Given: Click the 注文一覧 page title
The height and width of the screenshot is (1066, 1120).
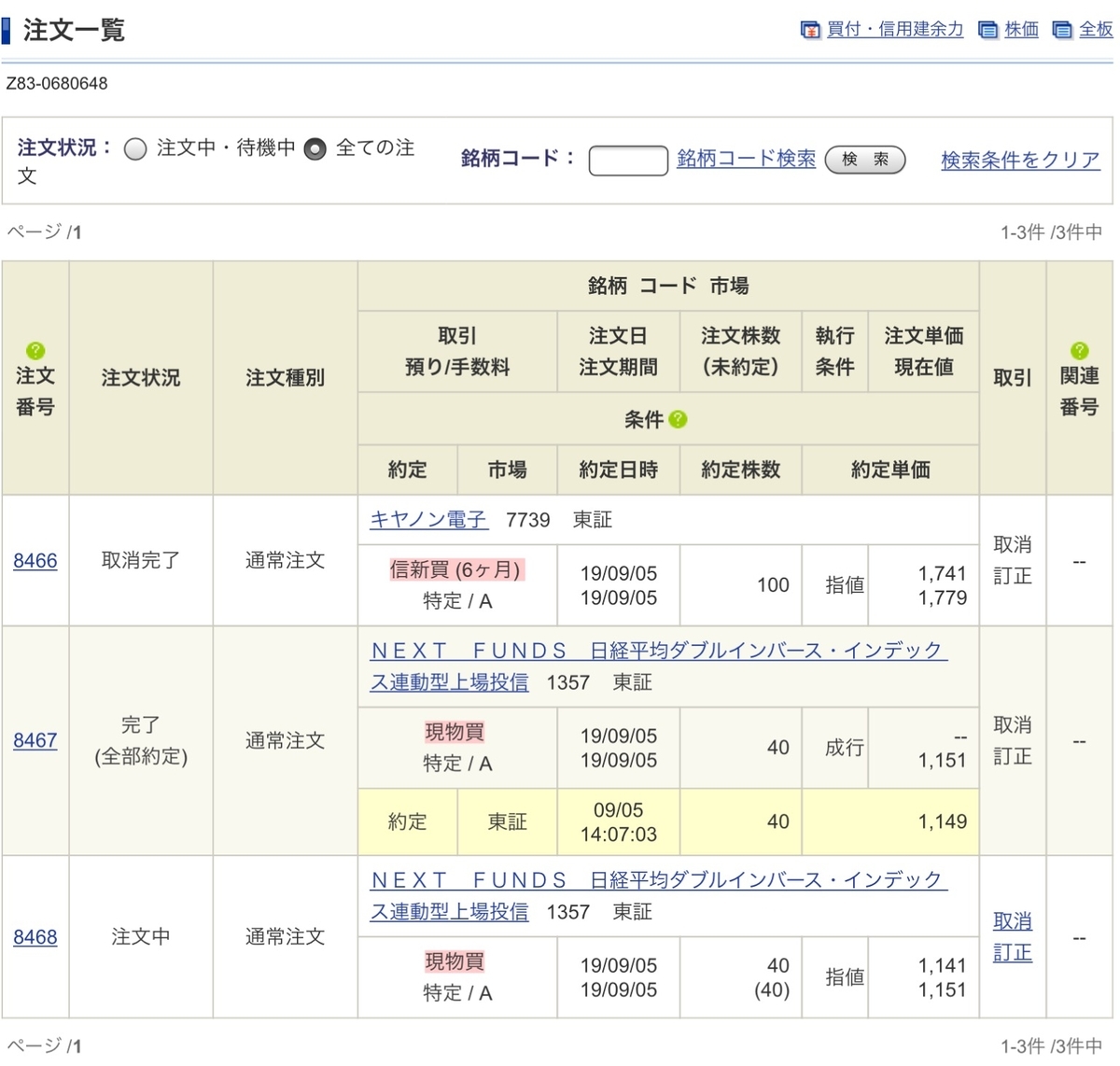Looking at the screenshot, I should (x=74, y=30).
